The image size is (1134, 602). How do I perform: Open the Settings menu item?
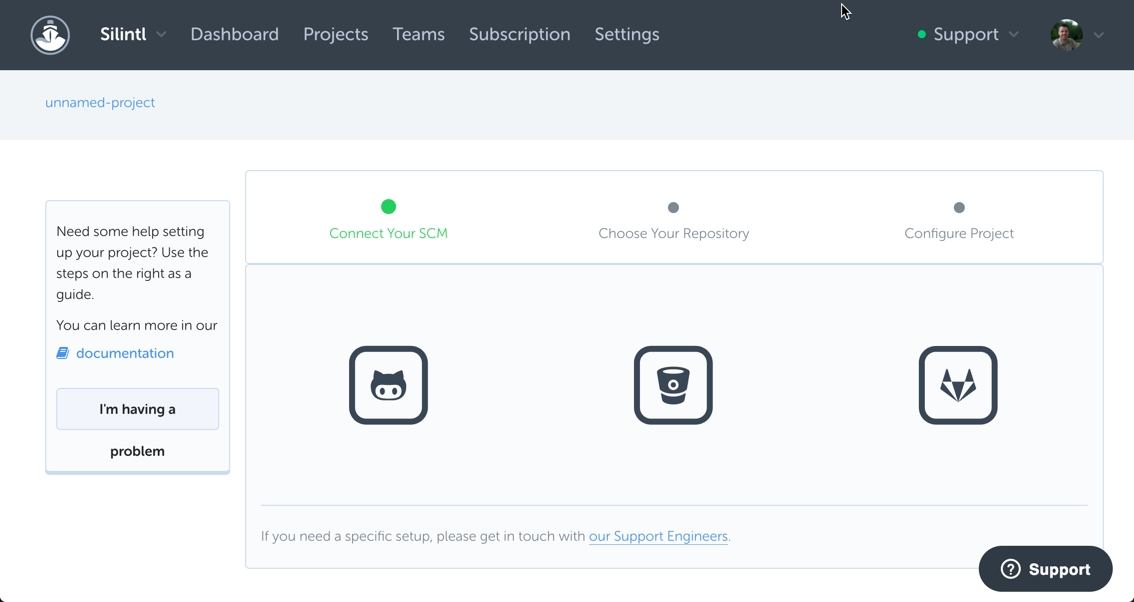[x=626, y=35]
